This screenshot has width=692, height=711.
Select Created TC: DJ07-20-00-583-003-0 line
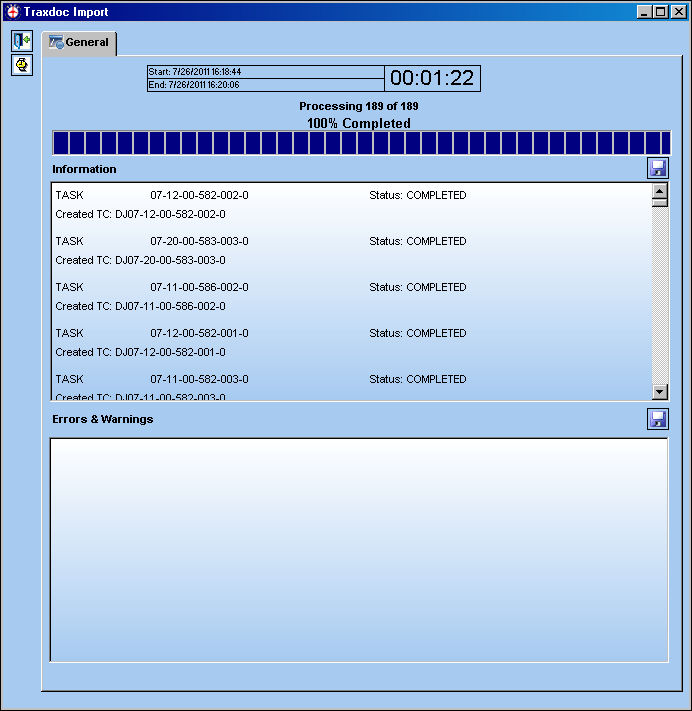[141, 260]
